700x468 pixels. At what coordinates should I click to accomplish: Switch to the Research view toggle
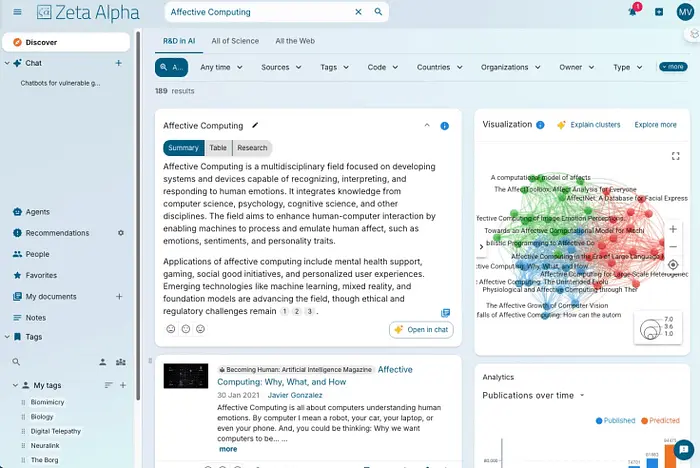(x=252, y=148)
